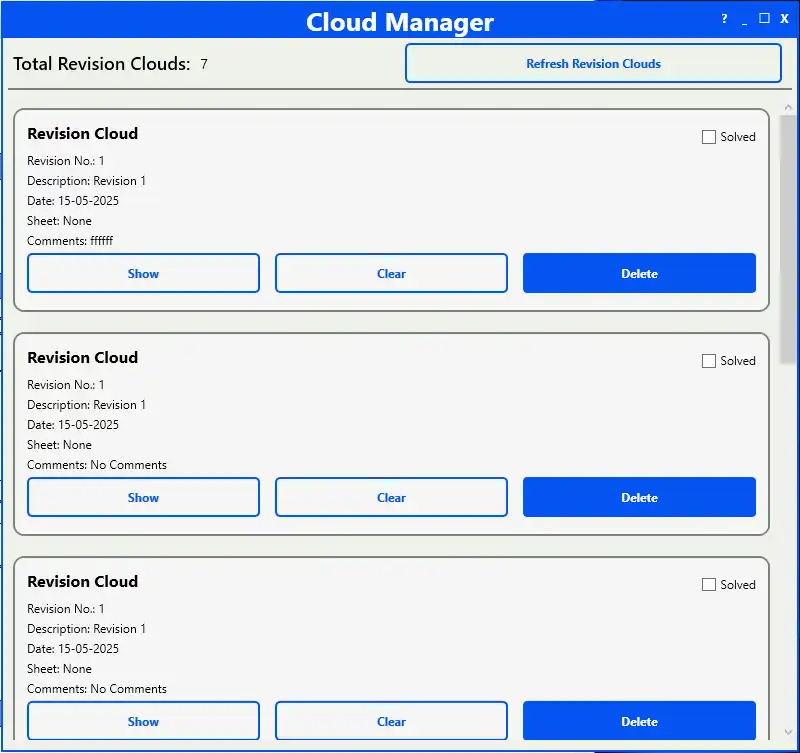Show the second revision cloud
The image size is (800, 753).
(143, 497)
